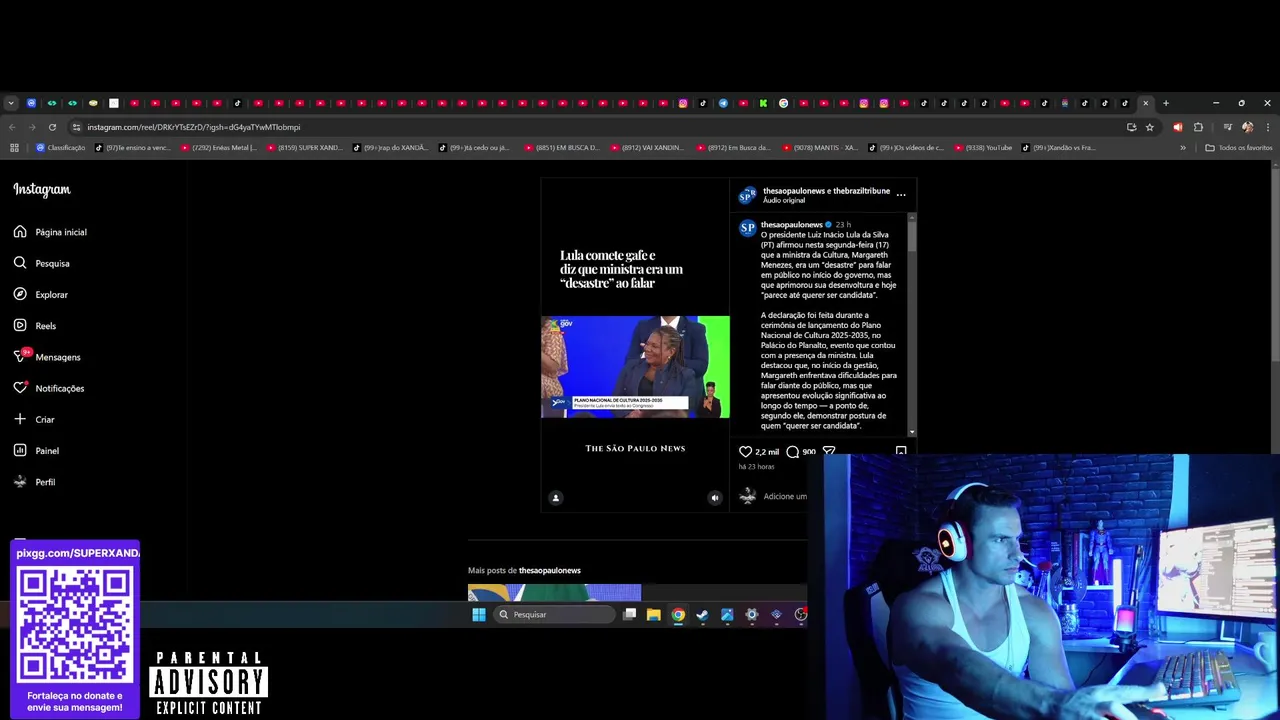
Task: Open the tab search dropdown arrow
Action: coord(10,103)
